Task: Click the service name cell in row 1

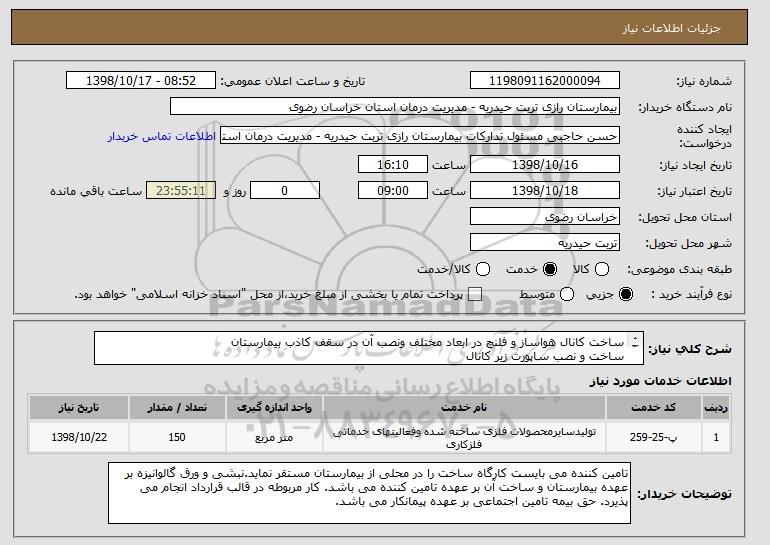Action: (464, 437)
